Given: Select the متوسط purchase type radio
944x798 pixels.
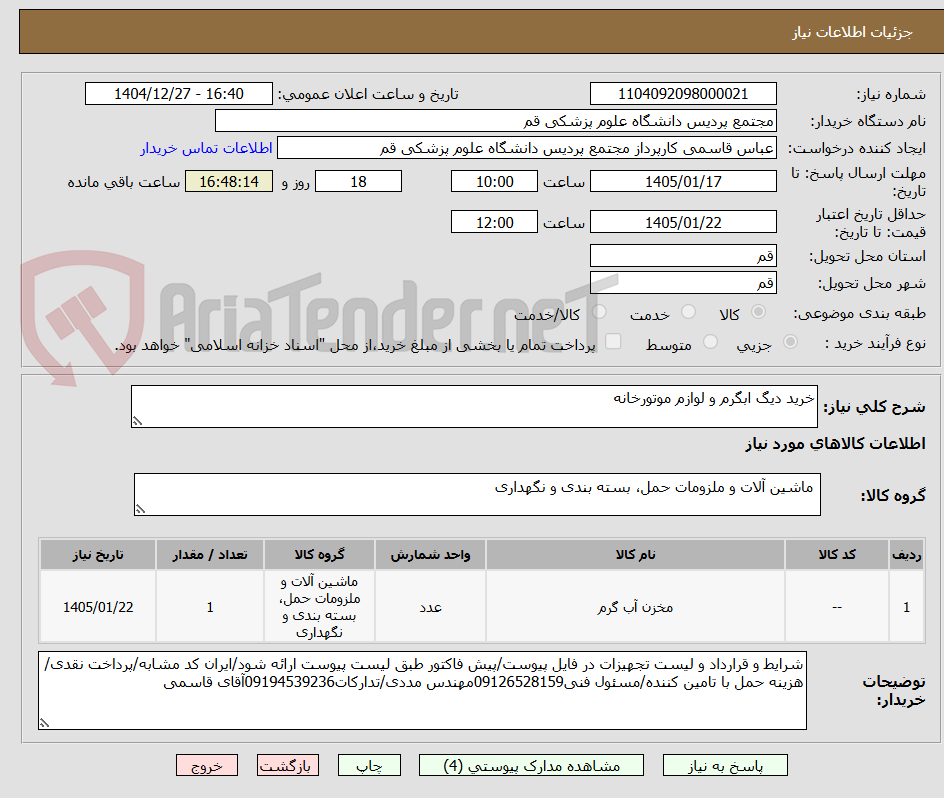Looking at the screenshot, I should (x=710, y=342).
